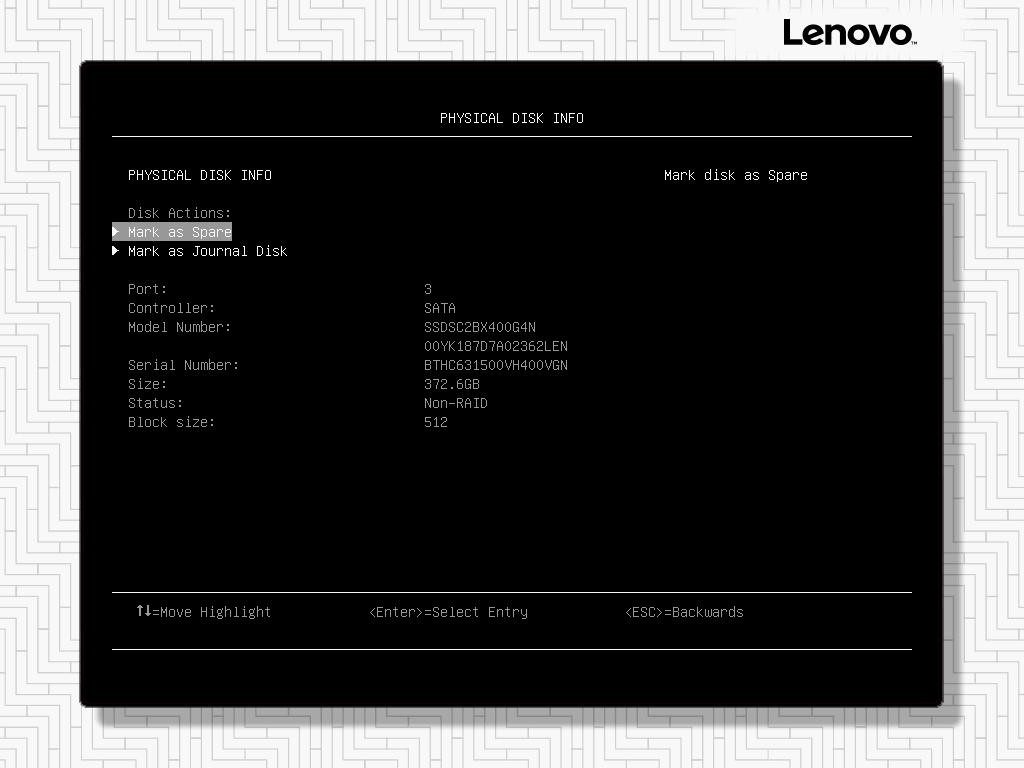
Task: Select the Controller value SATA
Action: click(x=440, y=308)
